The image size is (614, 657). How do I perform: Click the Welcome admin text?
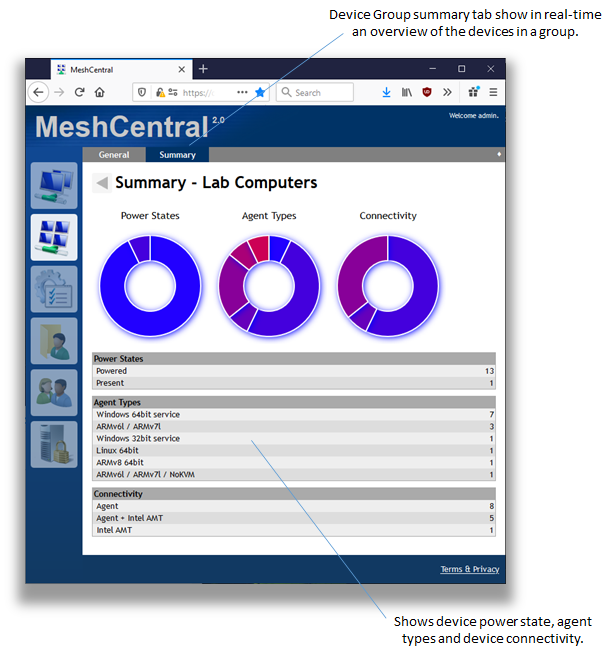[x=474, y=116]
